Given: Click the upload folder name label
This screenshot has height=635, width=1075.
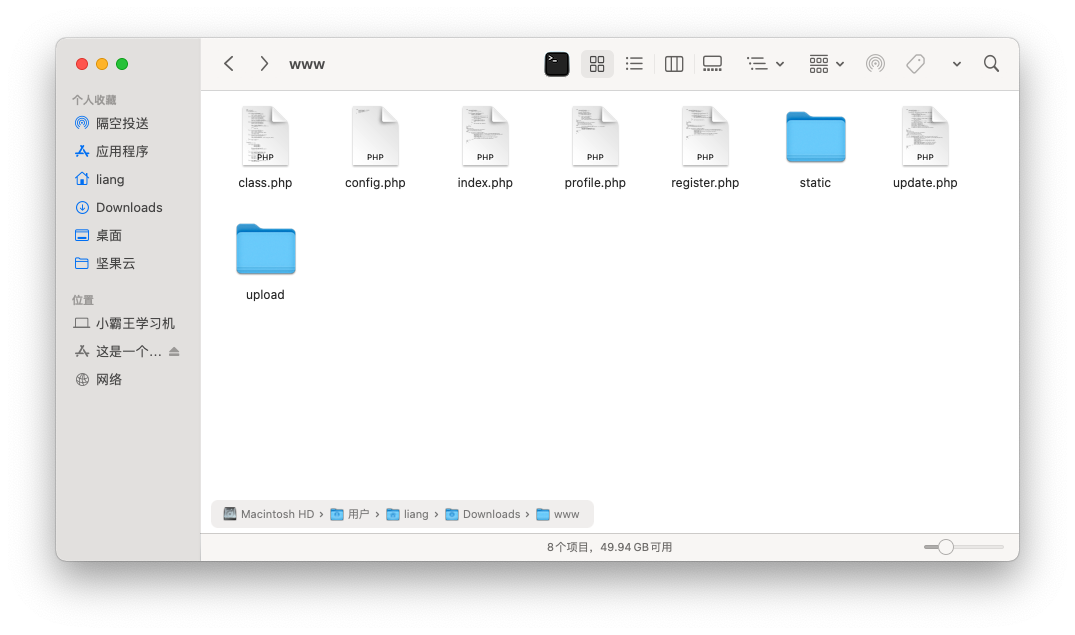Looking at the screenshot, I should [265, 294].
